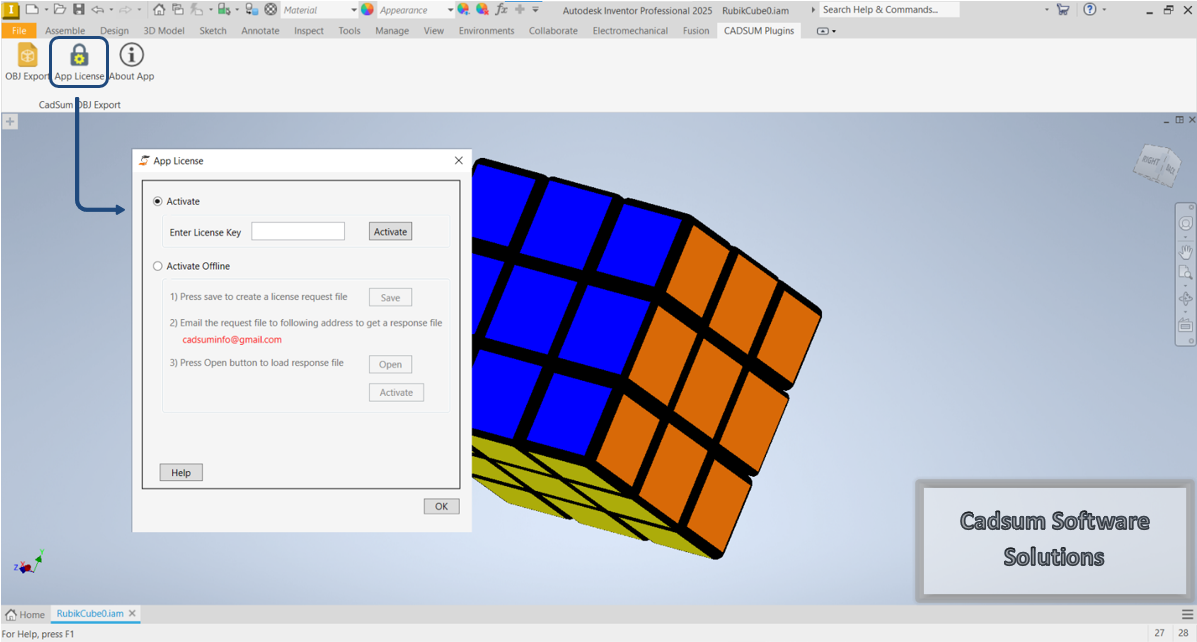Open the Help question mark icon
Image resolution: width=1197 pixels, height=642 pixels.
click(x=1089, y=10)
